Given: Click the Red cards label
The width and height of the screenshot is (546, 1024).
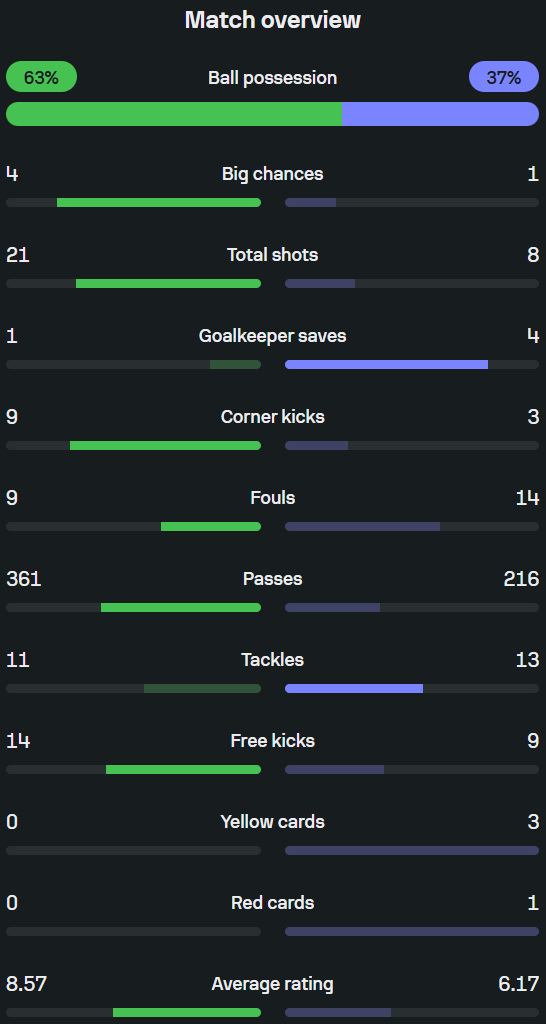Looking at the screenshot, I should click(x=272, y=903).
